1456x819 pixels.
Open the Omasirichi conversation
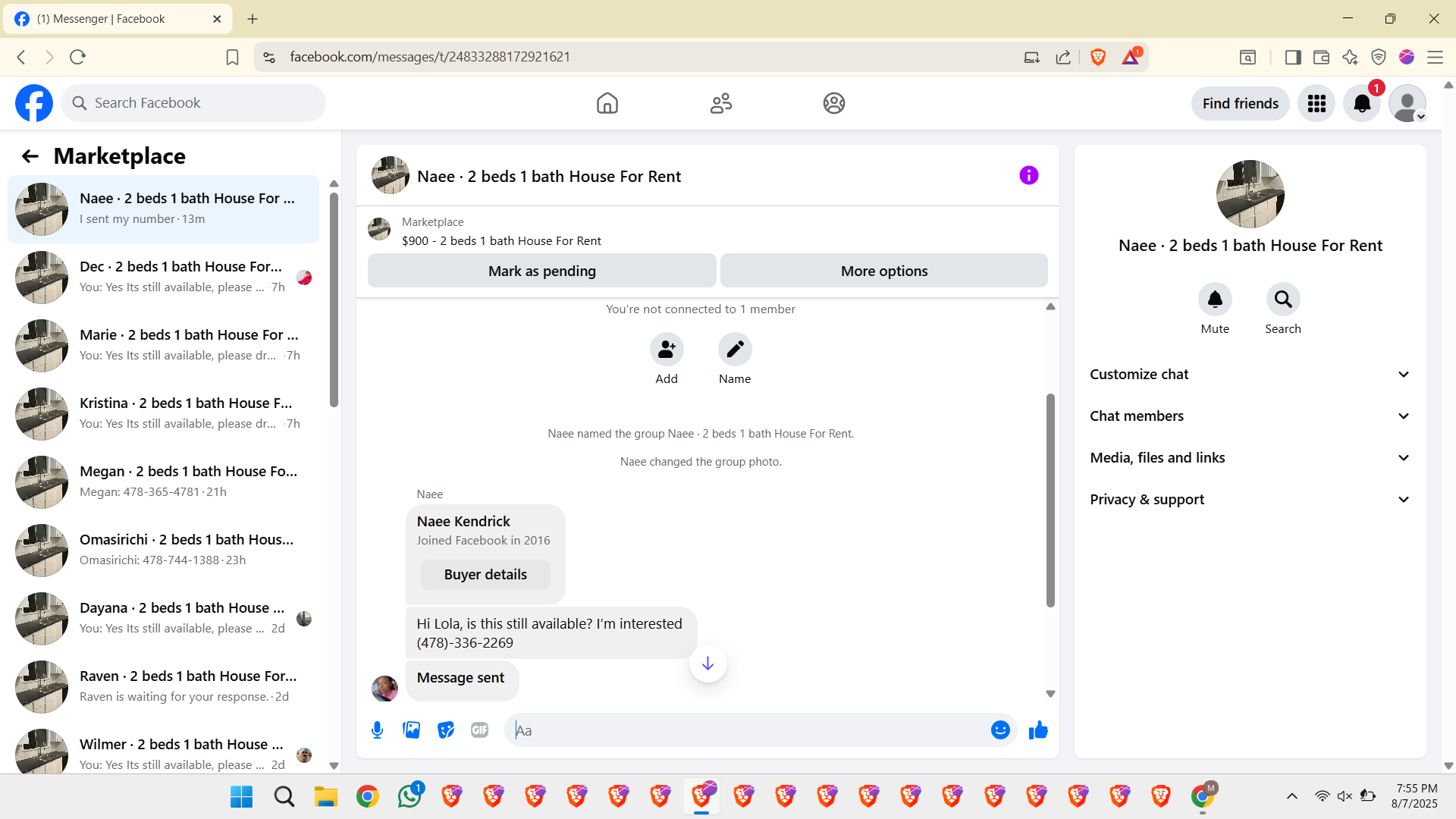click(163, 551)
